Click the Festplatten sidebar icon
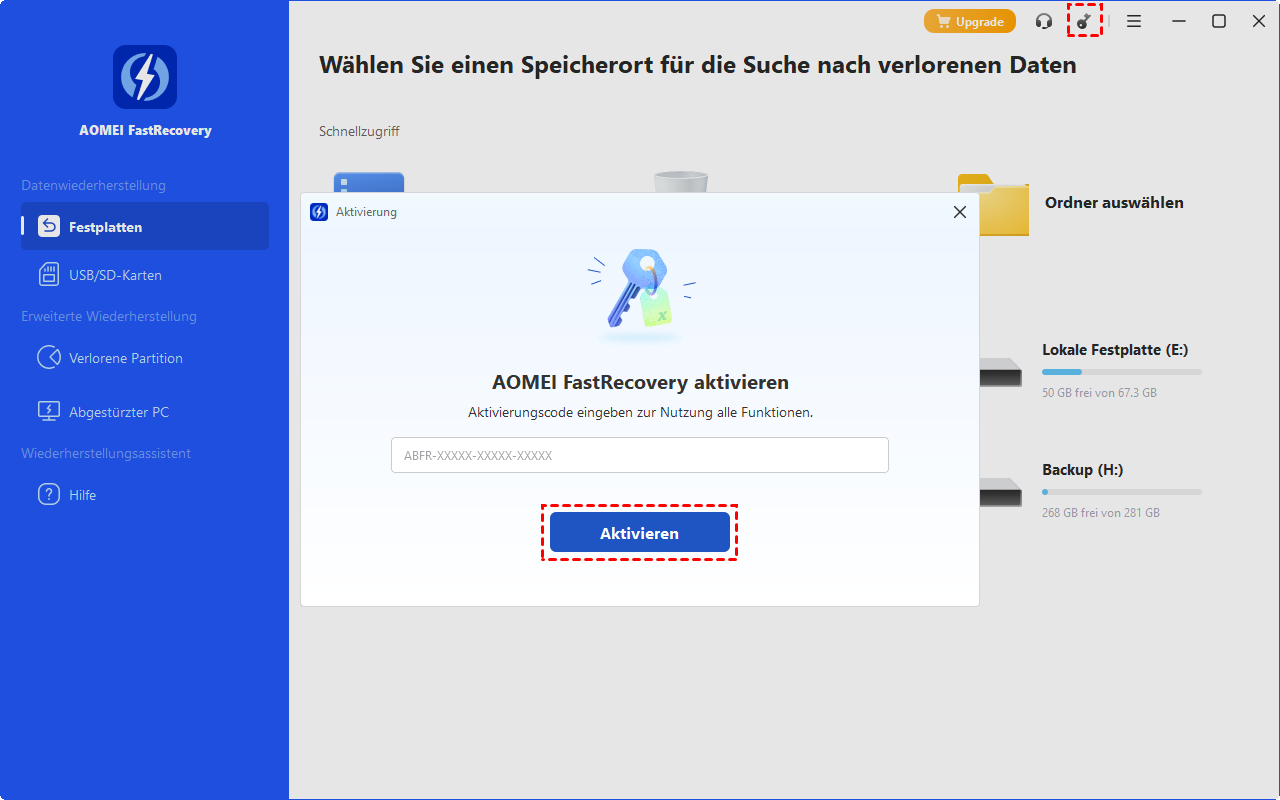Viewport: 1280px width, 800px height. coord(49,226)
